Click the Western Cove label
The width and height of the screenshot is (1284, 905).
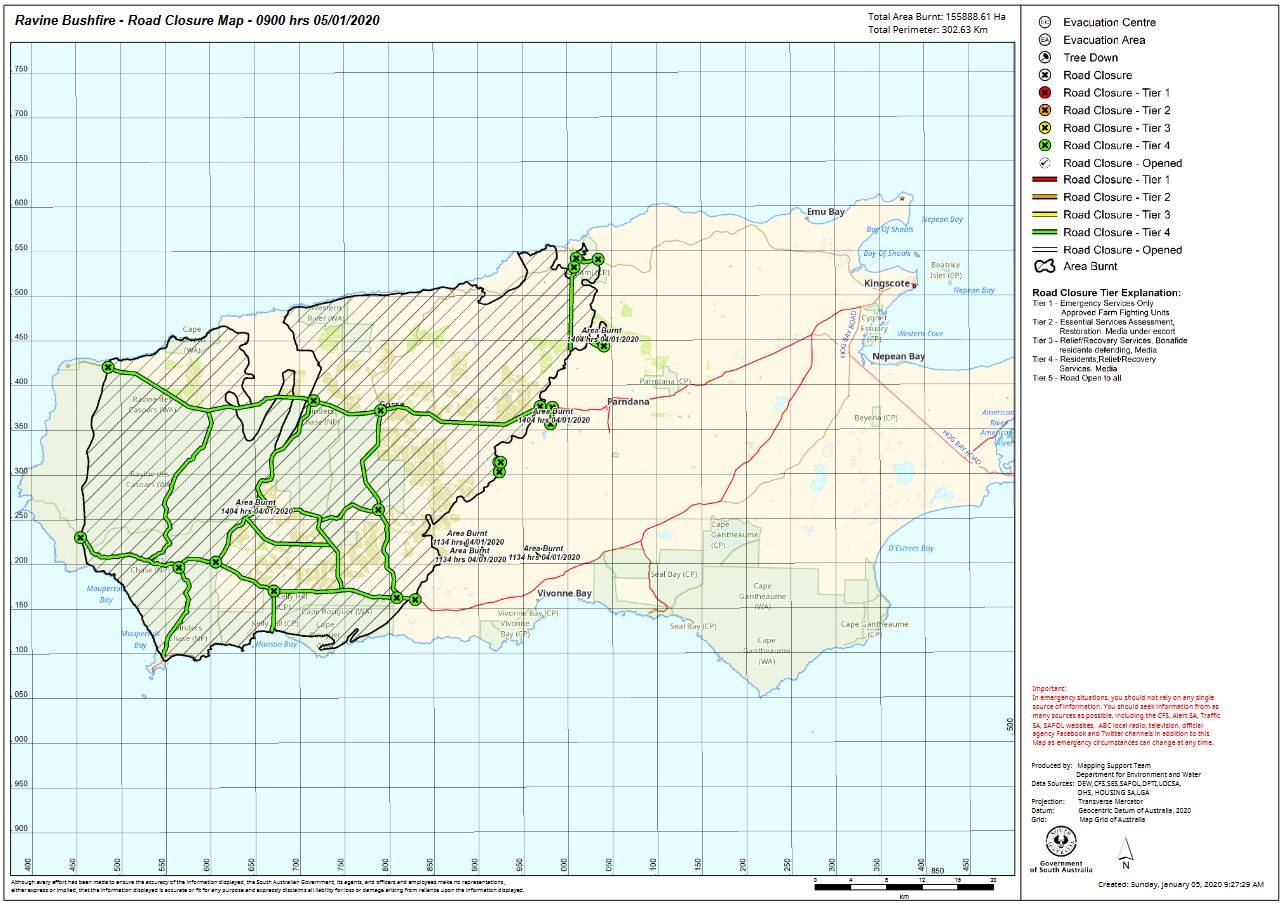click(920, 333)
